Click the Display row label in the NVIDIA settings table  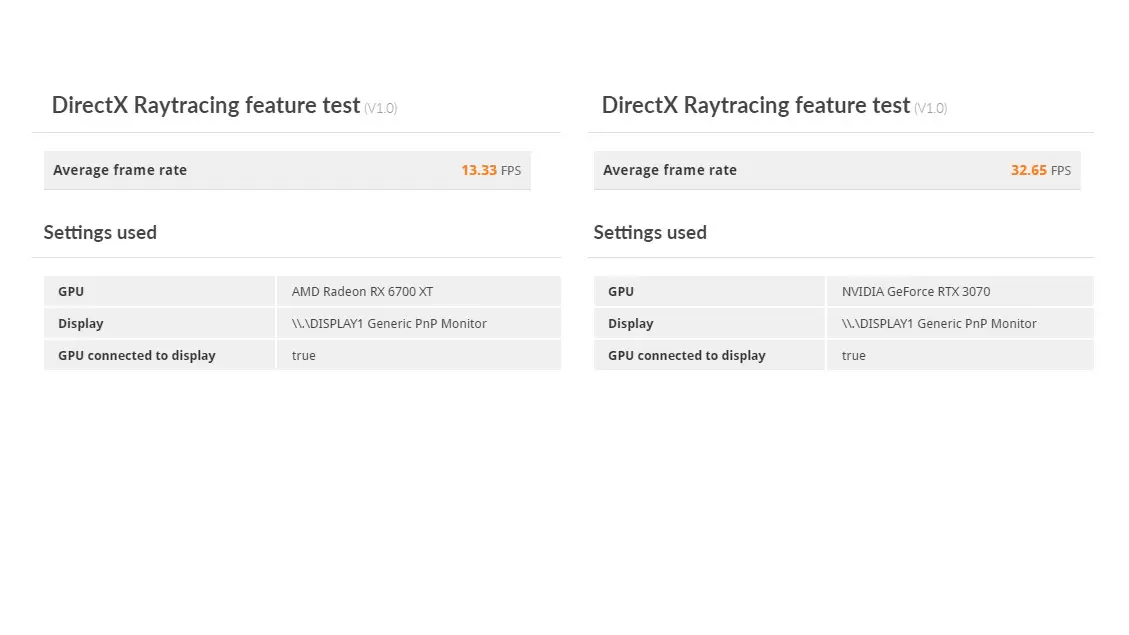[631, 324]
